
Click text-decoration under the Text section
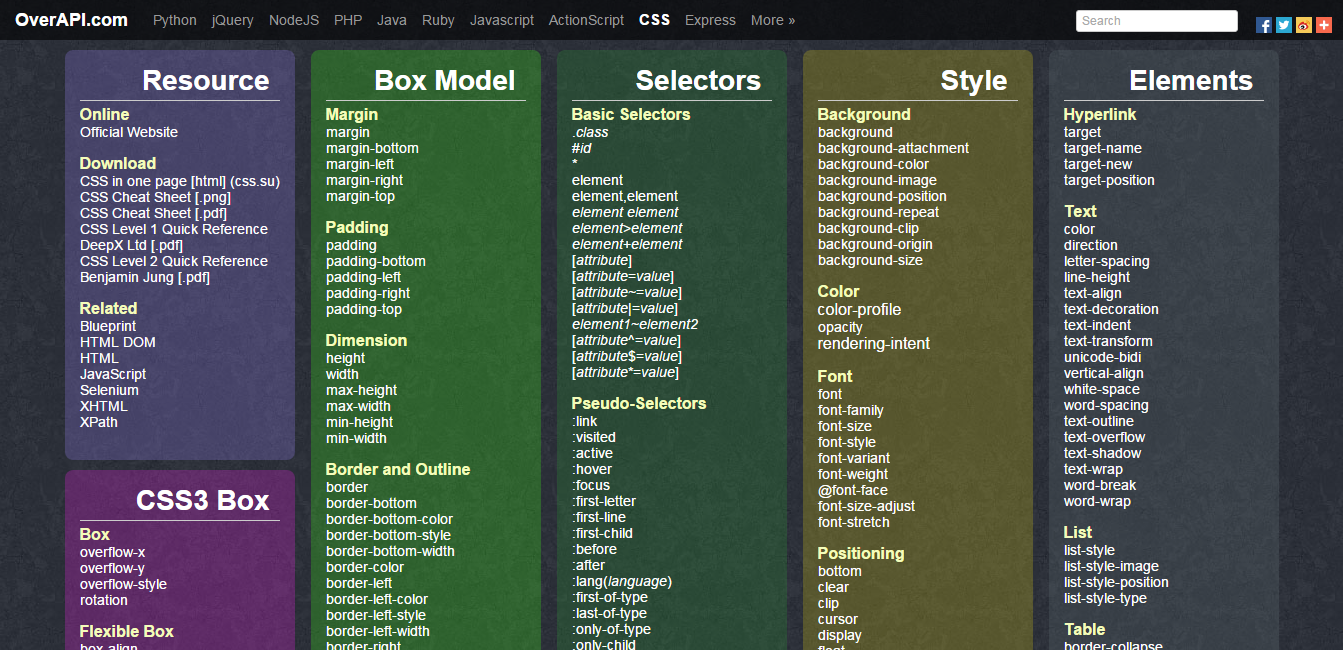[1111, 309]
